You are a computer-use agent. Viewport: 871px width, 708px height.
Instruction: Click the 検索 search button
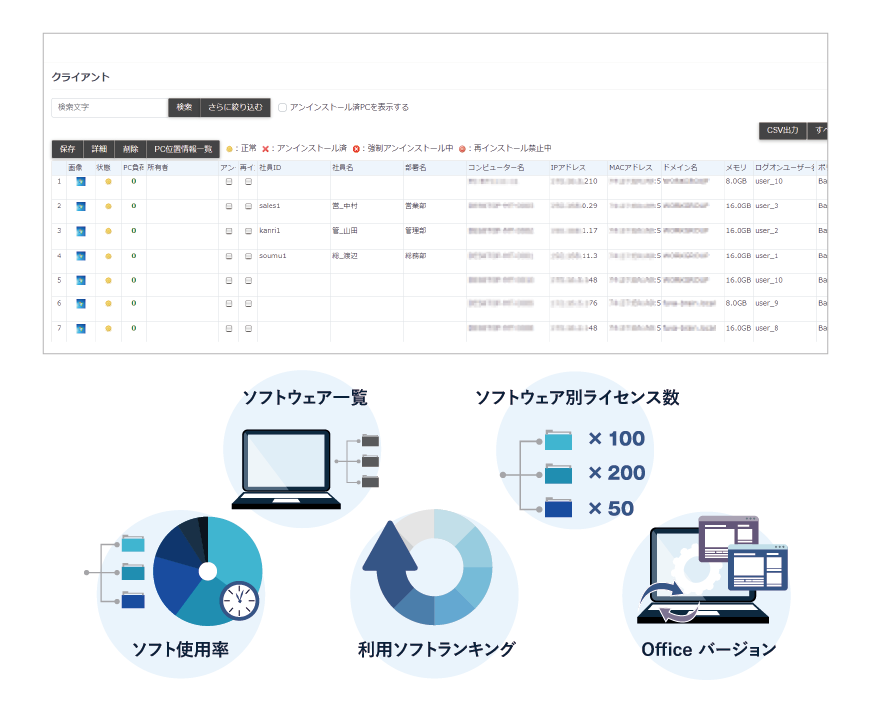pos(184,107)
